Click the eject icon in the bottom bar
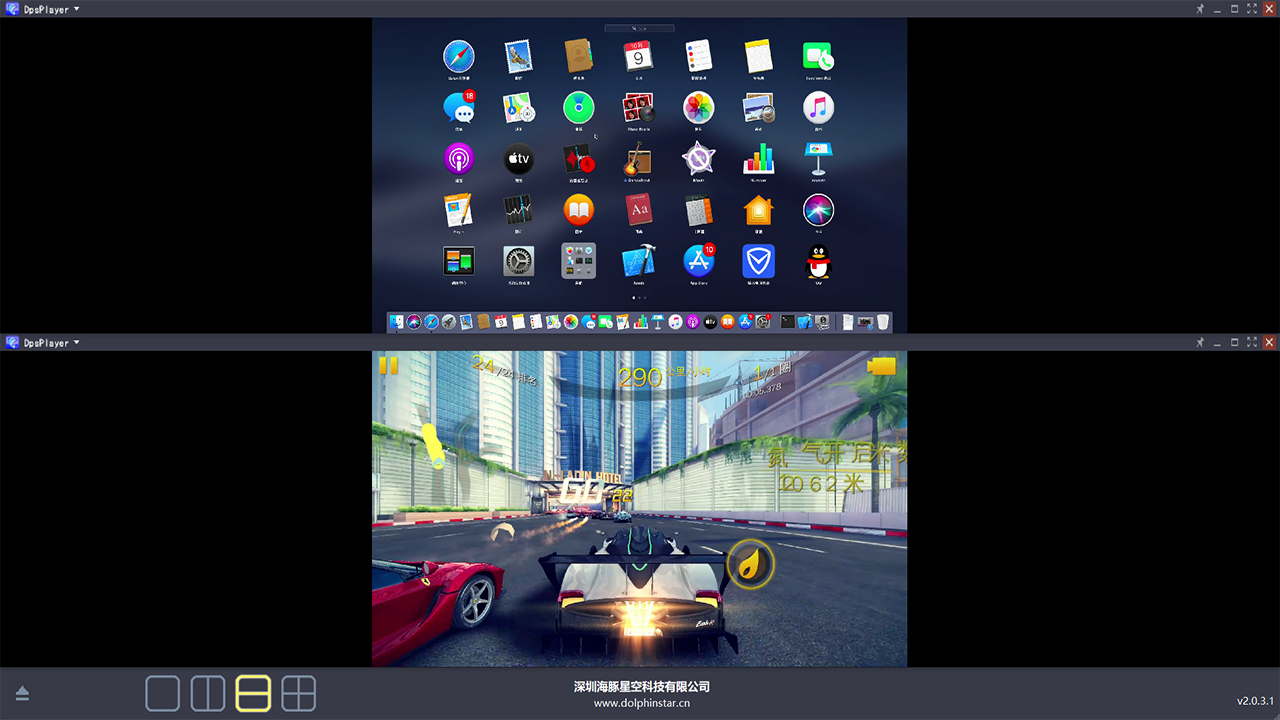The height and width of the screenshot is (720, 1280). pos(22,694)
